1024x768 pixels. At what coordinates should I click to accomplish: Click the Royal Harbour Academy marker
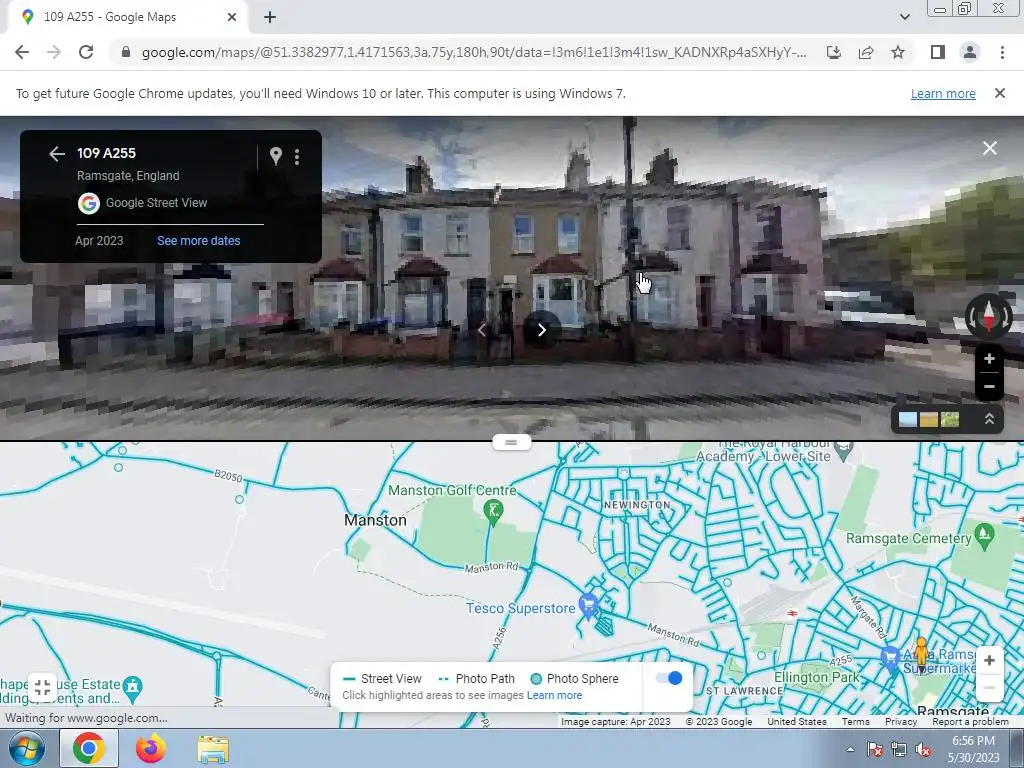844,449
